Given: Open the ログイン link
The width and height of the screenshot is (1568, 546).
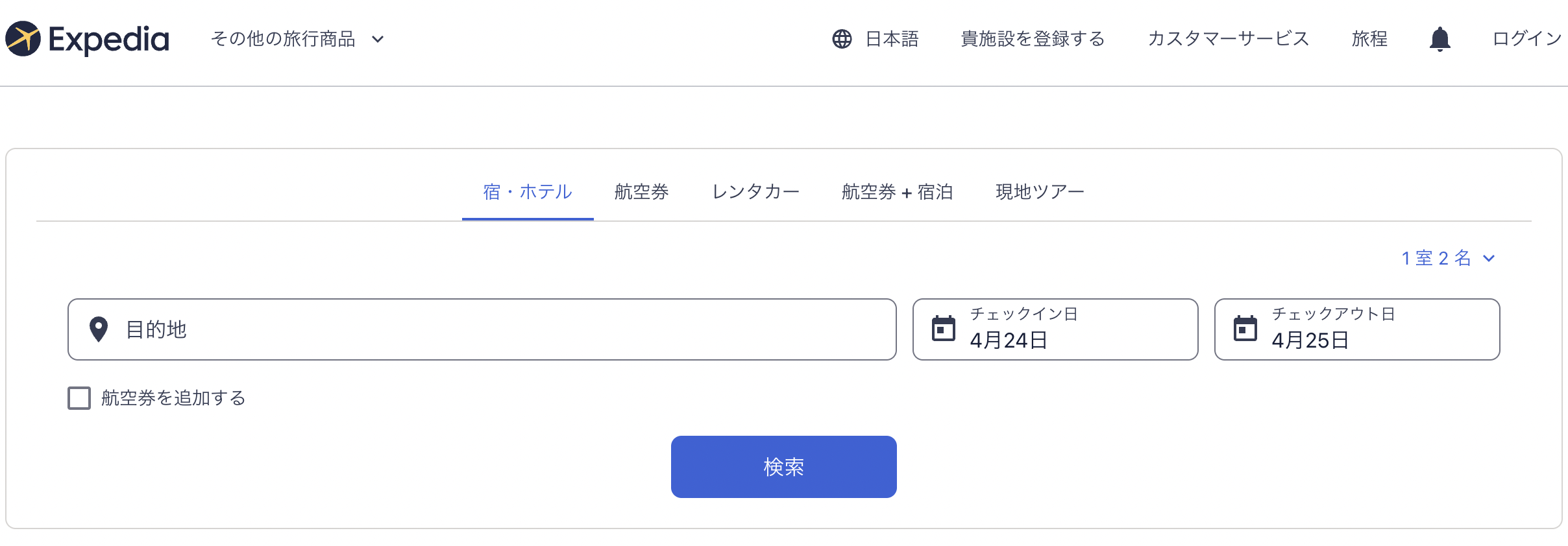Looking at the screenshot, I should click(x=1527, y=39).
